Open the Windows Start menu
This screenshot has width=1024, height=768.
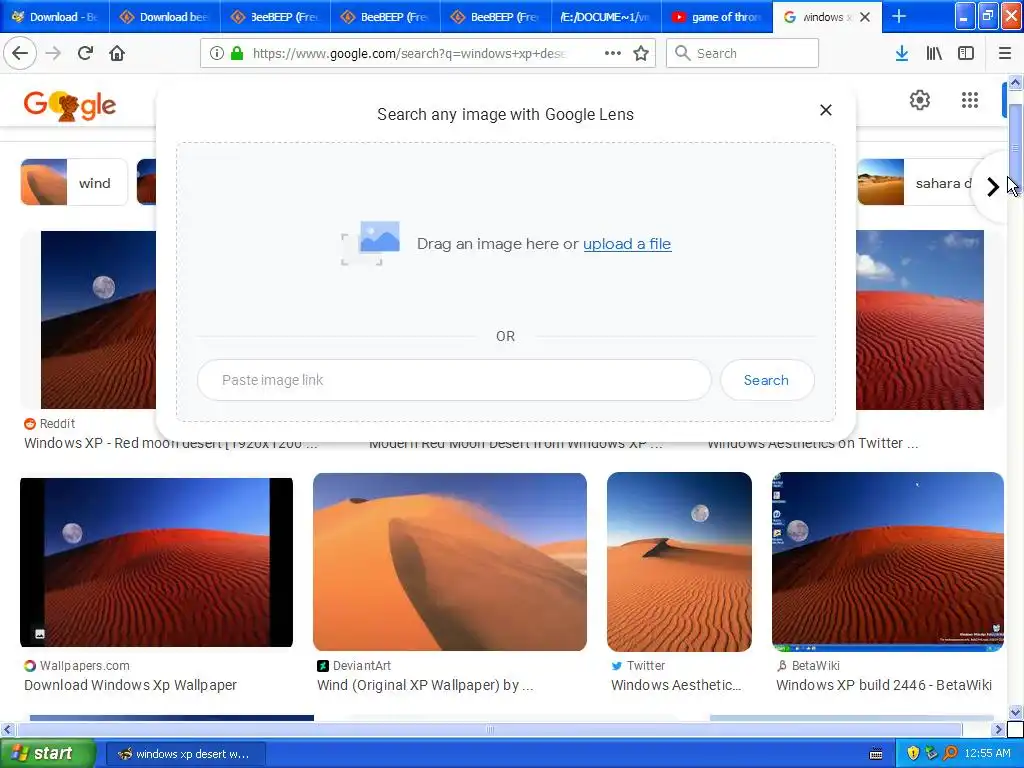[x=47, y=753]
